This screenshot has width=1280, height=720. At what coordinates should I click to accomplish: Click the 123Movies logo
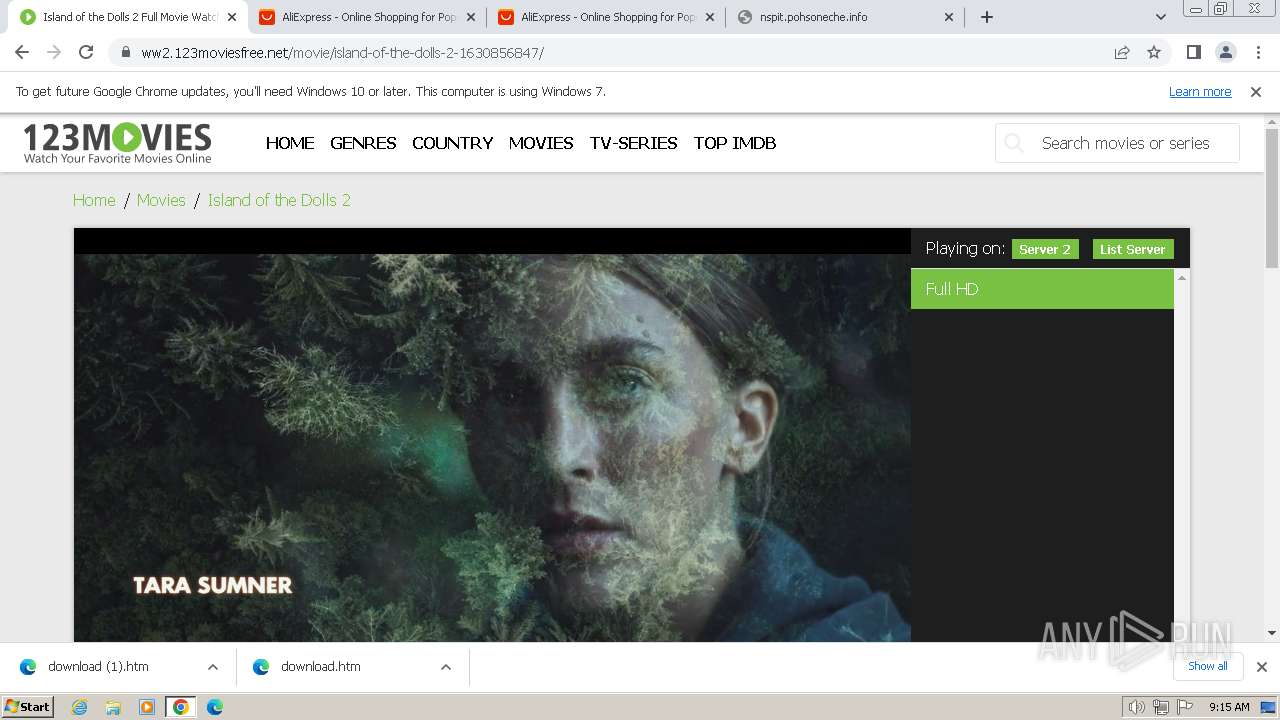117,143
